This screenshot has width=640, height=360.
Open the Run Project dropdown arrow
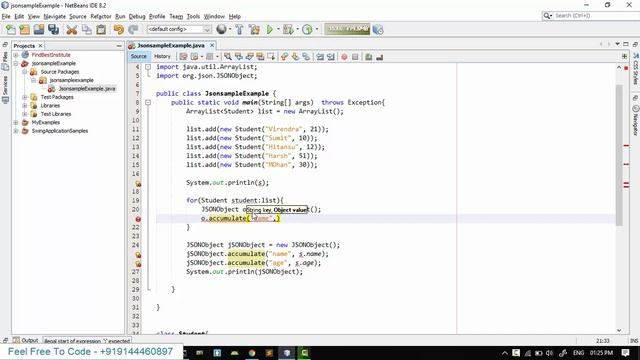click(x=278, y=29)
